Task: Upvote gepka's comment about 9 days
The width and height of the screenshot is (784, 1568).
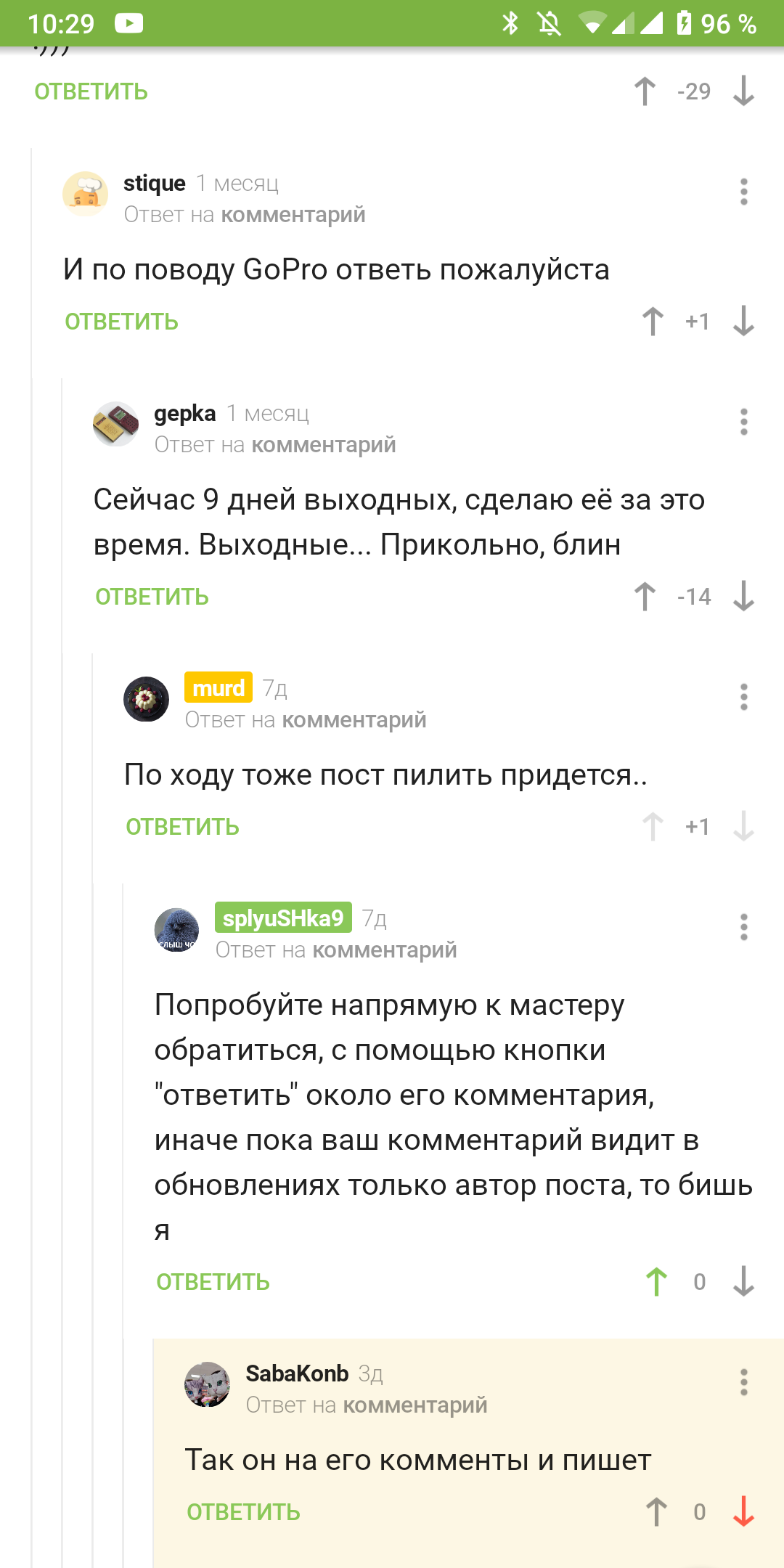Action: (645, 597)
